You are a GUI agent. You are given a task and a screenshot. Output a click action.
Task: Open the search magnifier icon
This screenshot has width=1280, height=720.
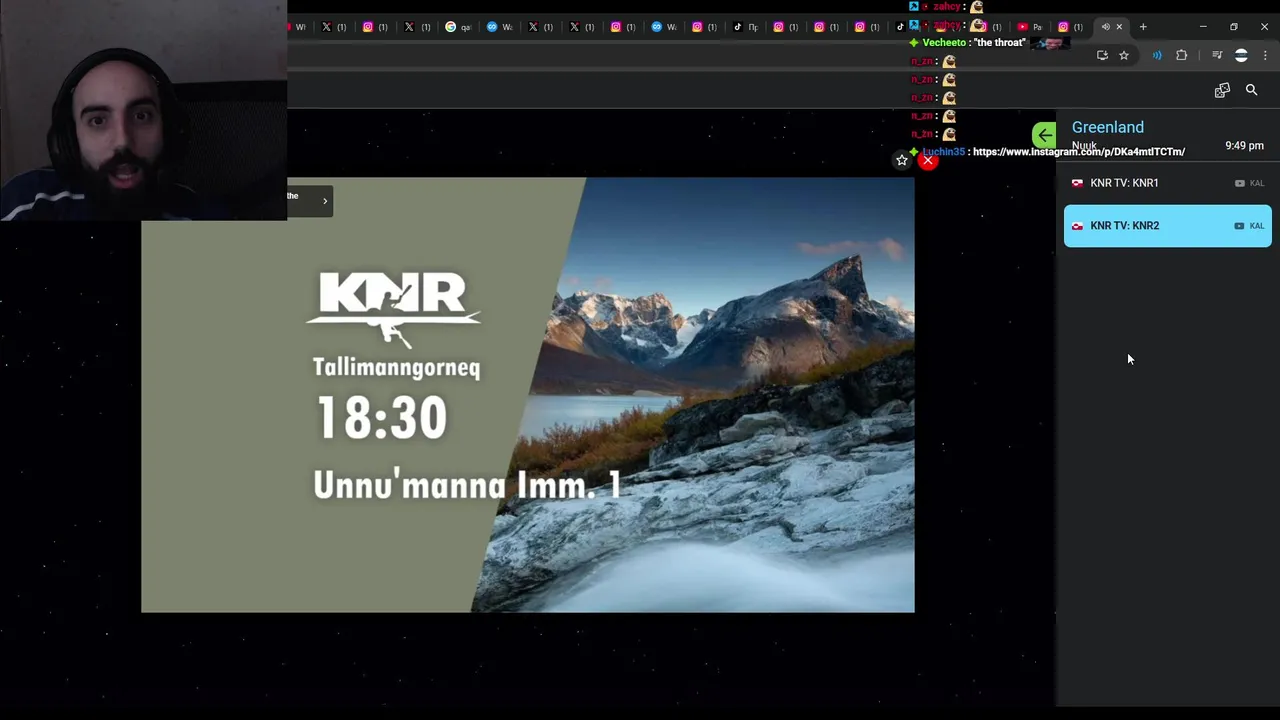click(1251, 90)
